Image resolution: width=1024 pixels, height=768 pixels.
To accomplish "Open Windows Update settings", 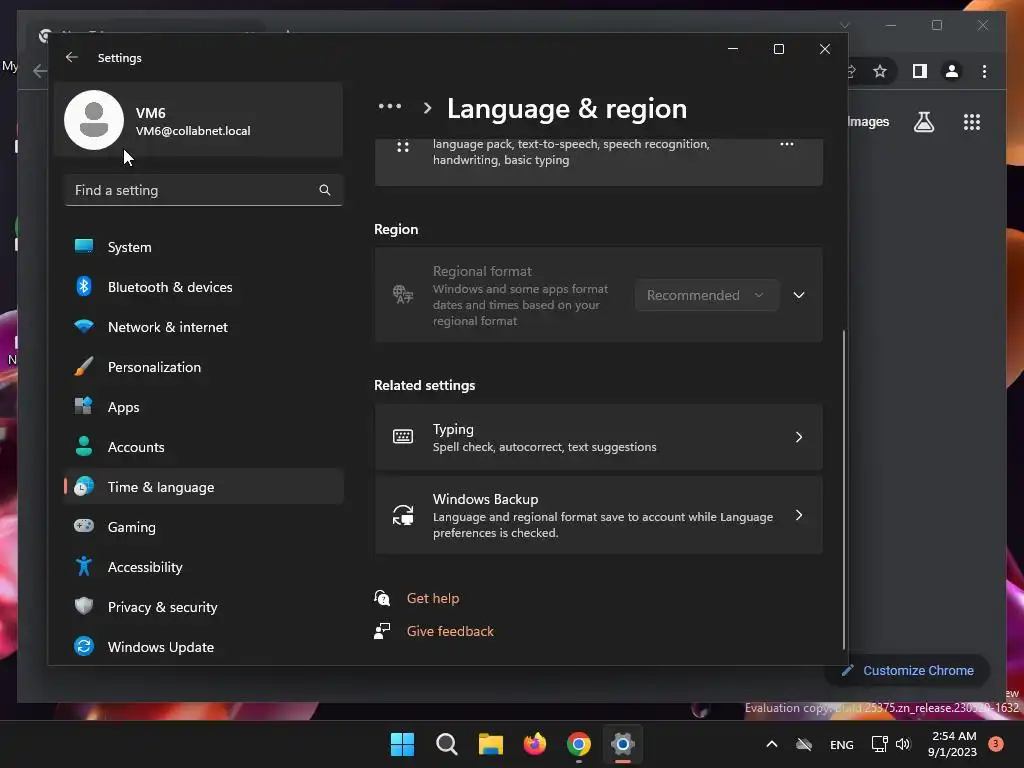I will coord(203,647).
